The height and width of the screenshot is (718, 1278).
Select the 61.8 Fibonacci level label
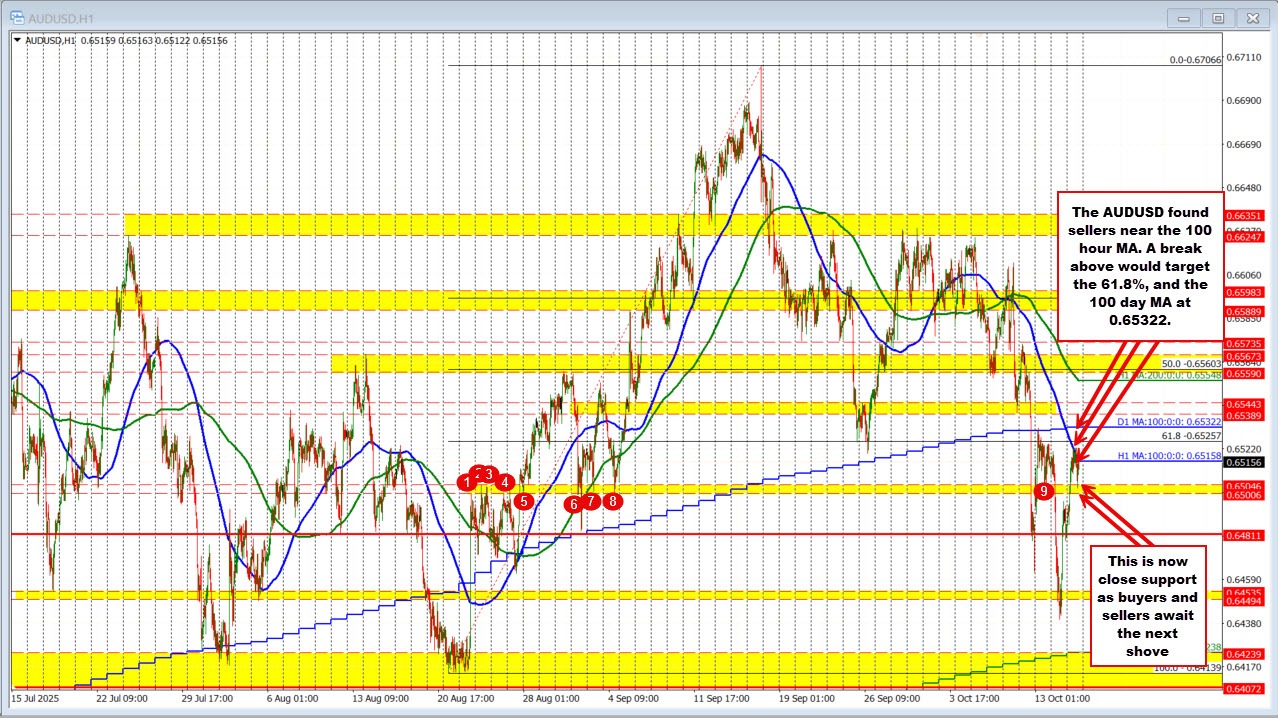[x=1190, y=437]
